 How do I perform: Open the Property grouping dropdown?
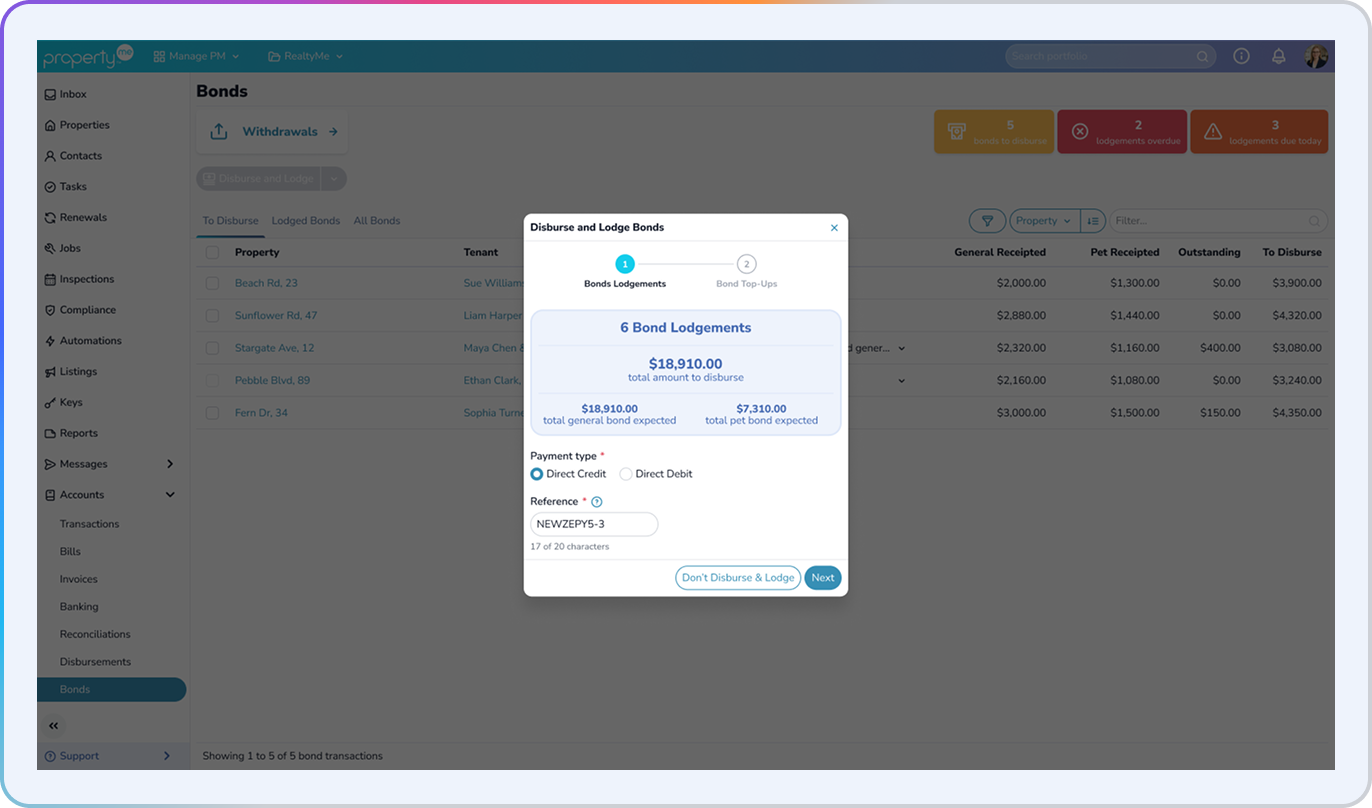tap(1045, 221)
